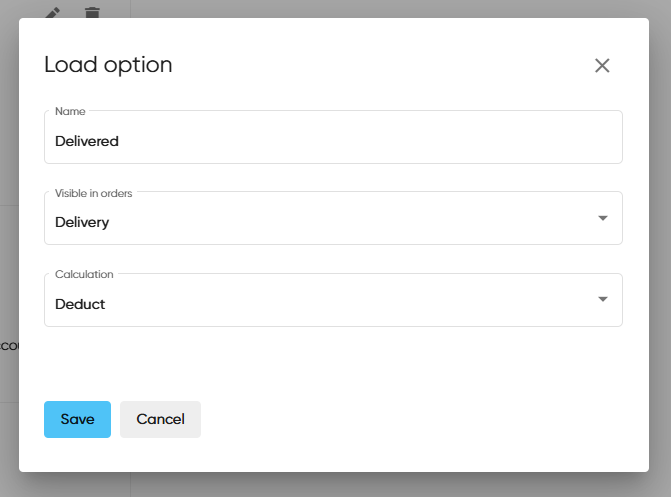
Task: Click the caret arrow in Calculation field
Action: click(602, 299)
